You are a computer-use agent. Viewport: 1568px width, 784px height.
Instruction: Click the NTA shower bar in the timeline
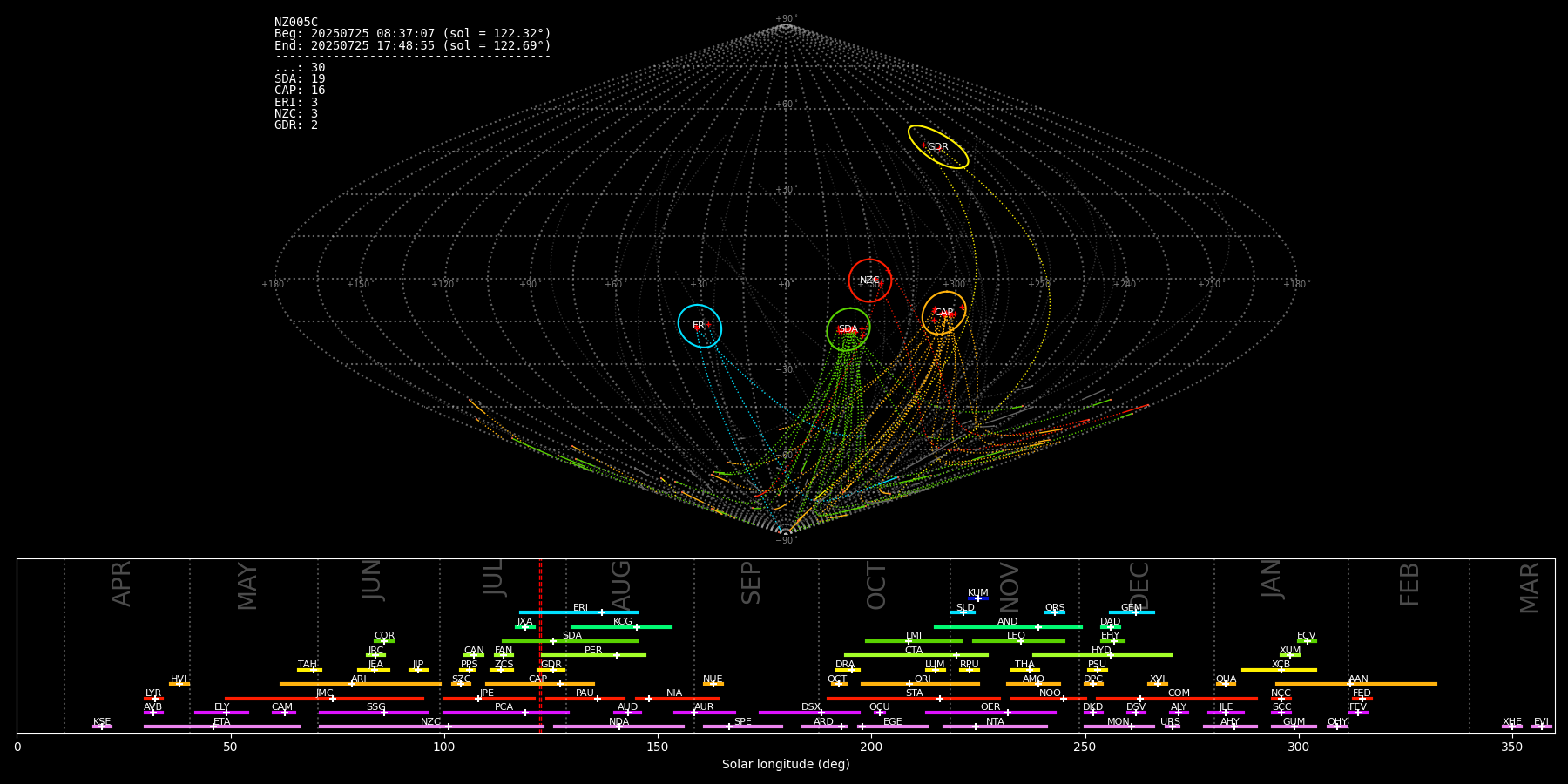(x=995, y=727)
